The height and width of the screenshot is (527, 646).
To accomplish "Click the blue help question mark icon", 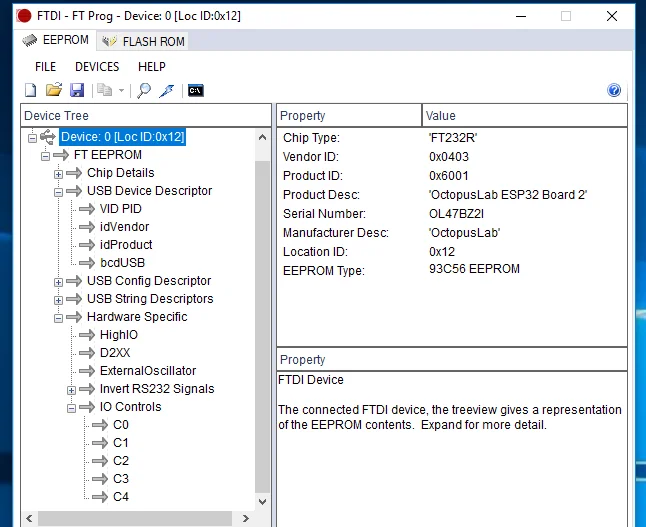I will pyautogui.click(x=614, y=90).
